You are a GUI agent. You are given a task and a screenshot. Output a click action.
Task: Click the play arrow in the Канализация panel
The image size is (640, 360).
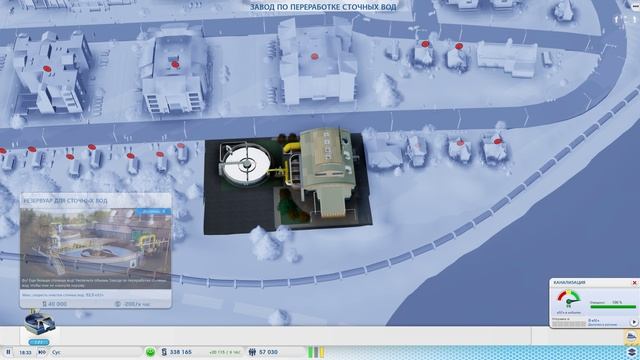(x=634, y=322)
